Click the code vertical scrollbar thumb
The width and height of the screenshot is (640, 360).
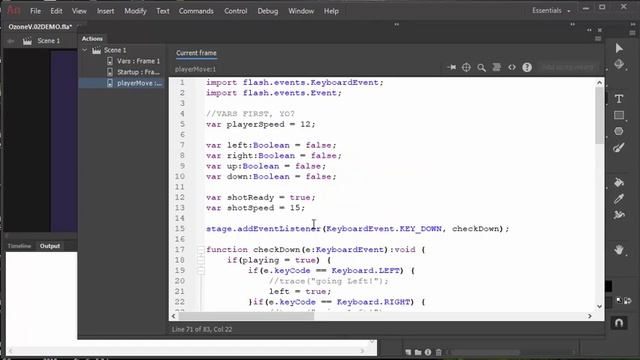click(599, 116)
